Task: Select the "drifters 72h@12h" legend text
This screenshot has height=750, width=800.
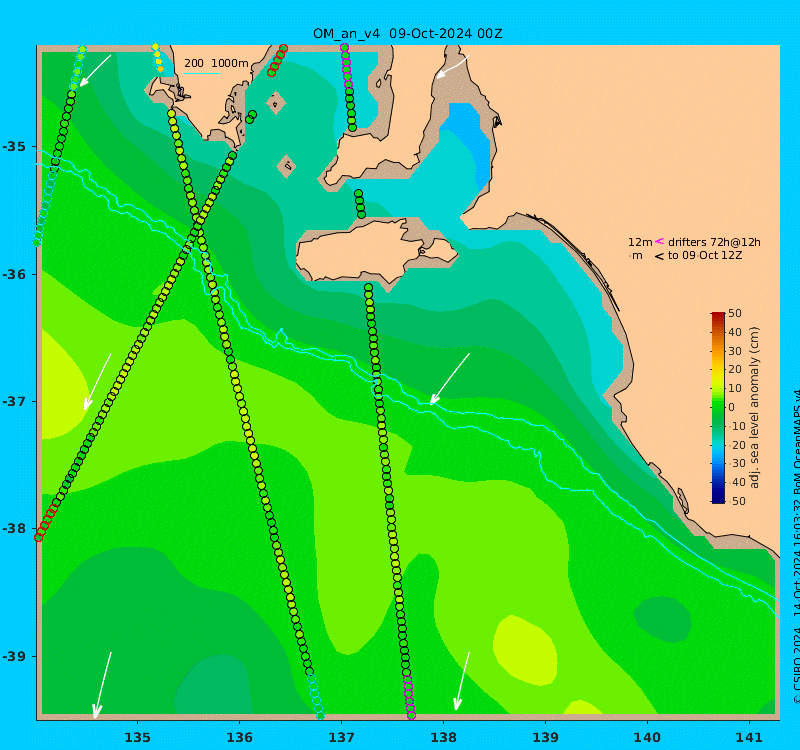Action: coord(714,242)
